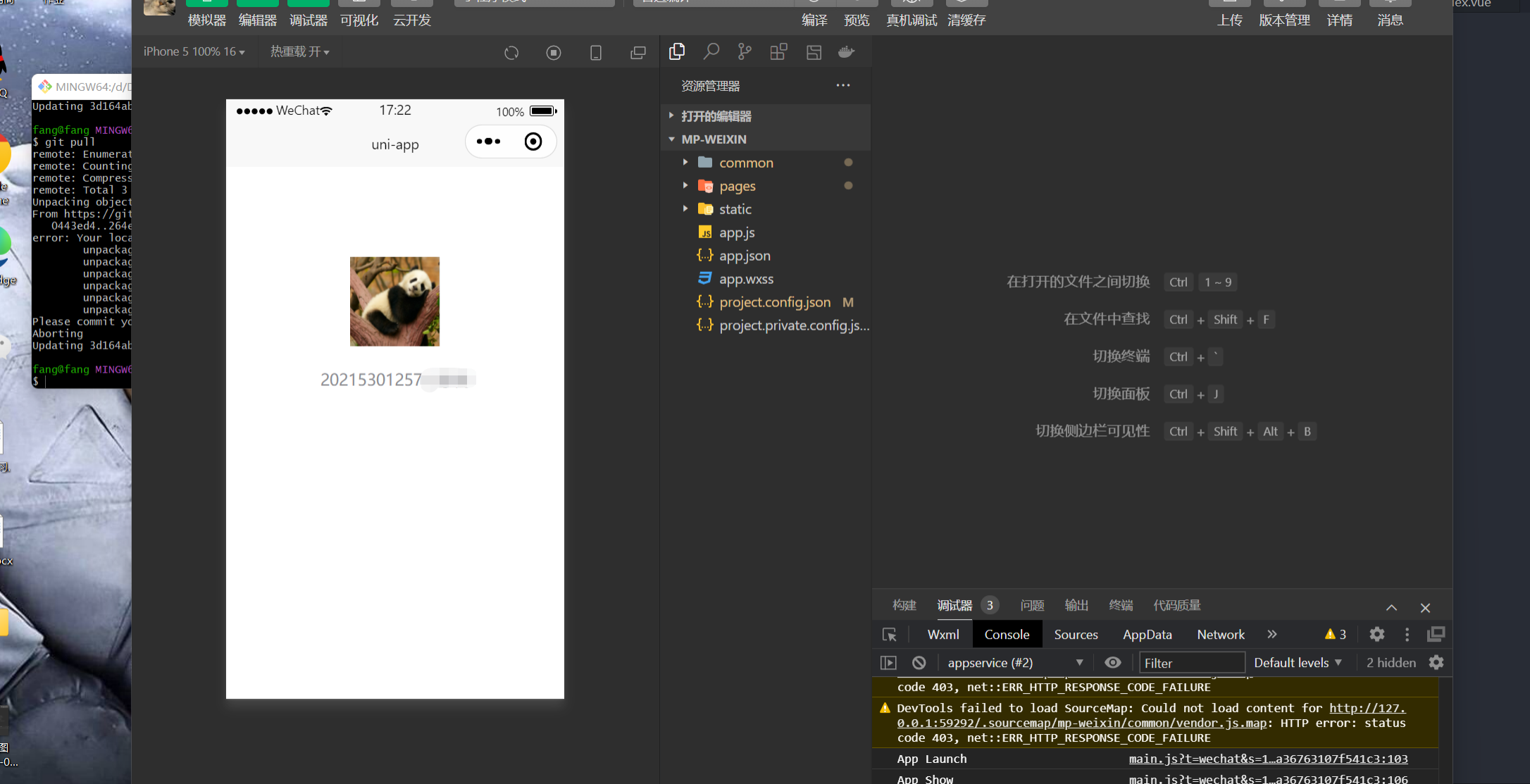Open the project.config.json file
Viewport: 1530px width, 784px height.
774,302
